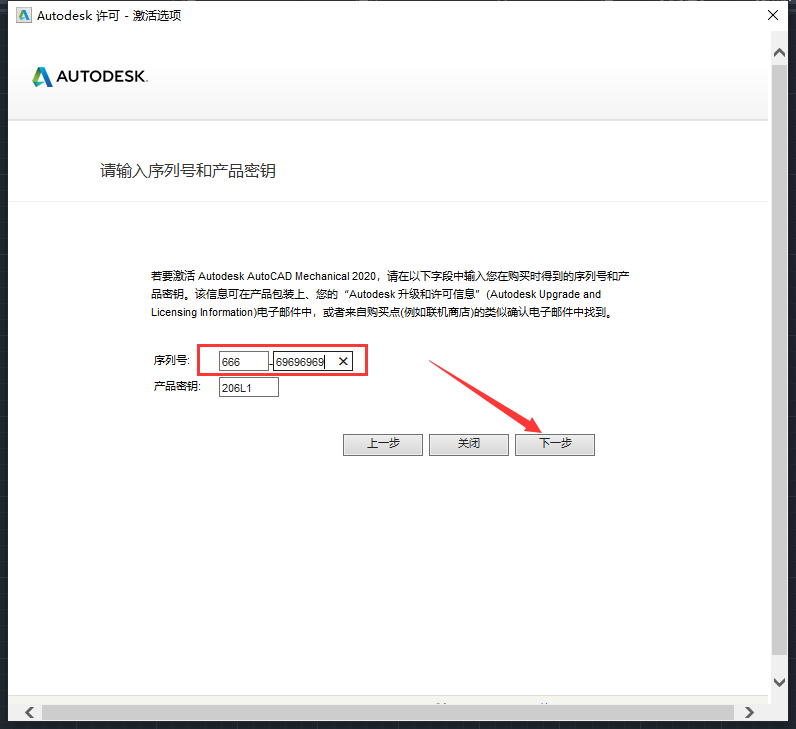796x729 pixels.
Task: Click the 上一步 (Back) button
Action: click(383, 444)
